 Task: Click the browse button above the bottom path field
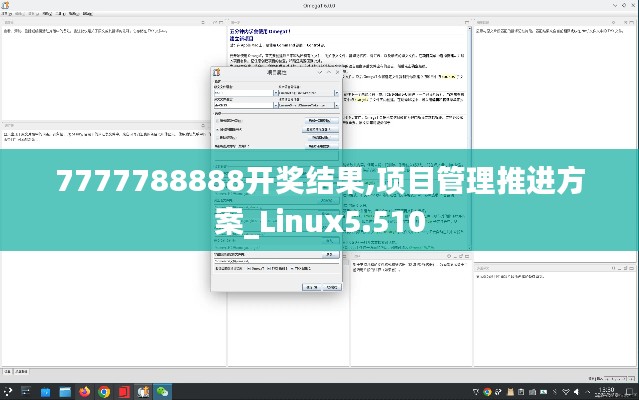tap(330, 255)
